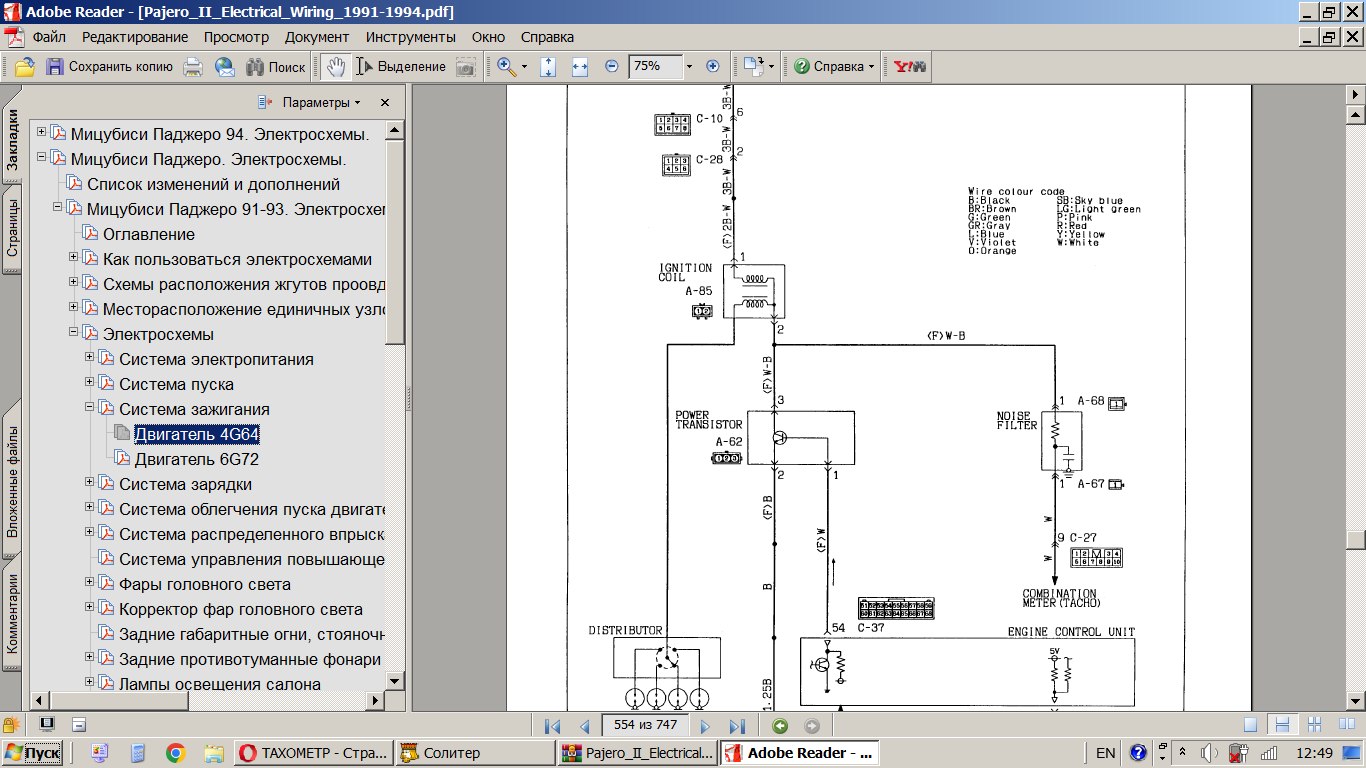Click the Print icon
The width and height of the screenshot is (1366, 768).
(193, 67)
